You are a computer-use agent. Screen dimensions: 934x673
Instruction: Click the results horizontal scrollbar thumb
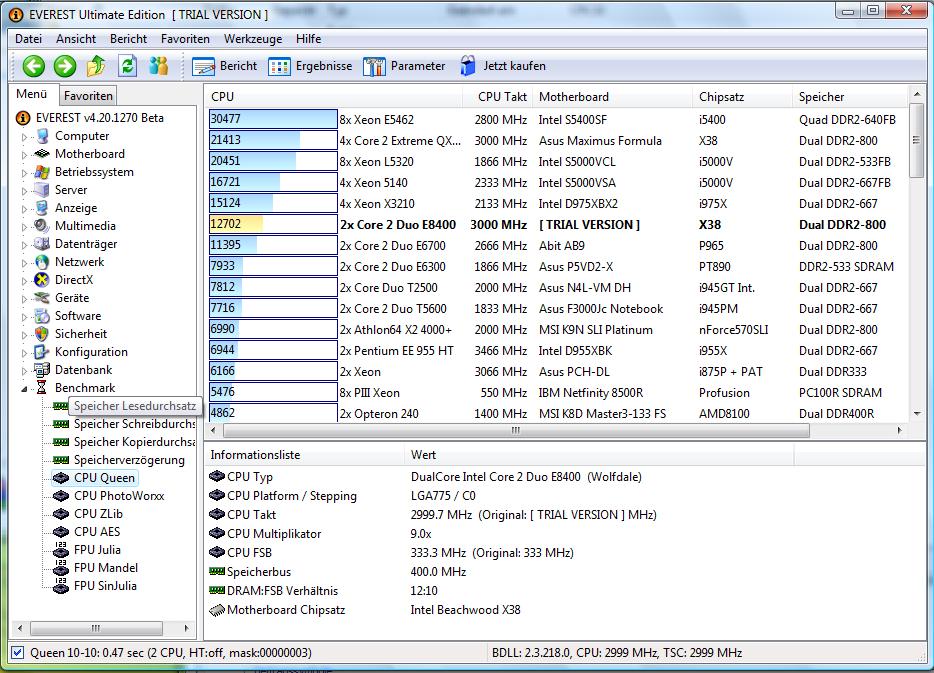516,430
